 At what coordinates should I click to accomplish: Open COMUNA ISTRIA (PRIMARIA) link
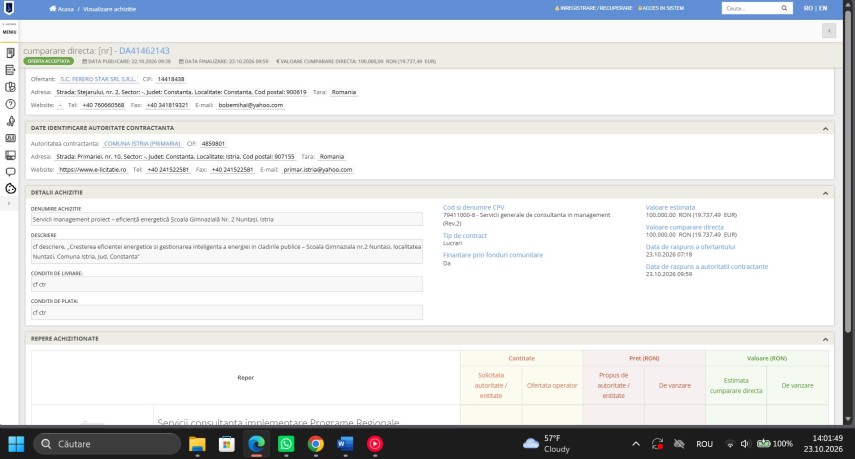[x=142, y=144]
